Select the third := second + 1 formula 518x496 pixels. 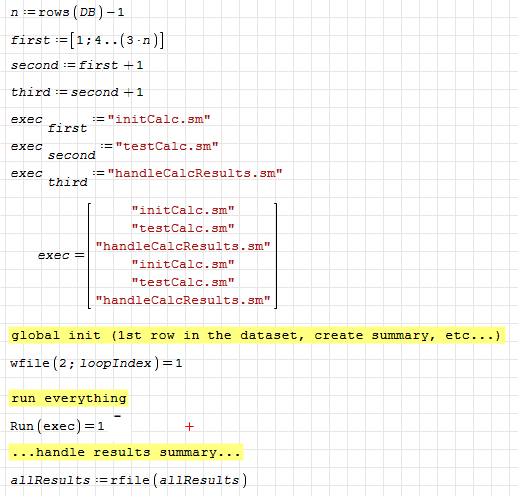point(77,92)
